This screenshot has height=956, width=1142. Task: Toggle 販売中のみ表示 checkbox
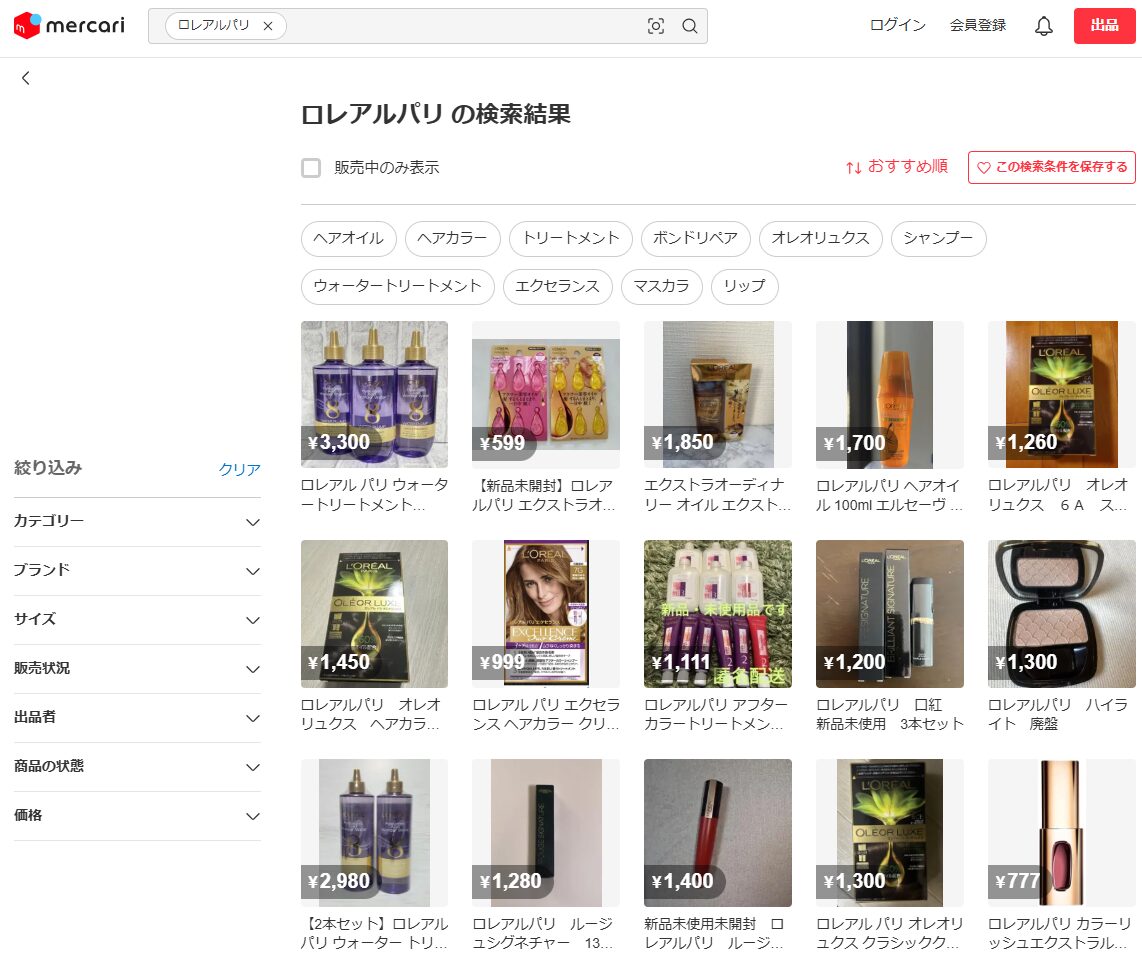tap(311, 168)
